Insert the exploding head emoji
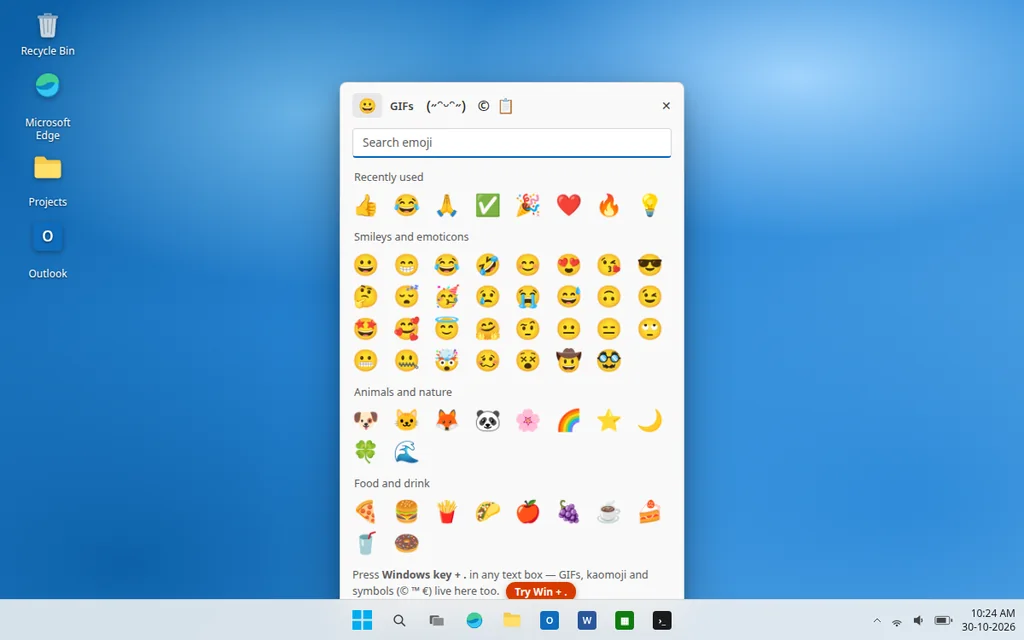The width and height of the screenshot is (1024, 640). (447, 360)
